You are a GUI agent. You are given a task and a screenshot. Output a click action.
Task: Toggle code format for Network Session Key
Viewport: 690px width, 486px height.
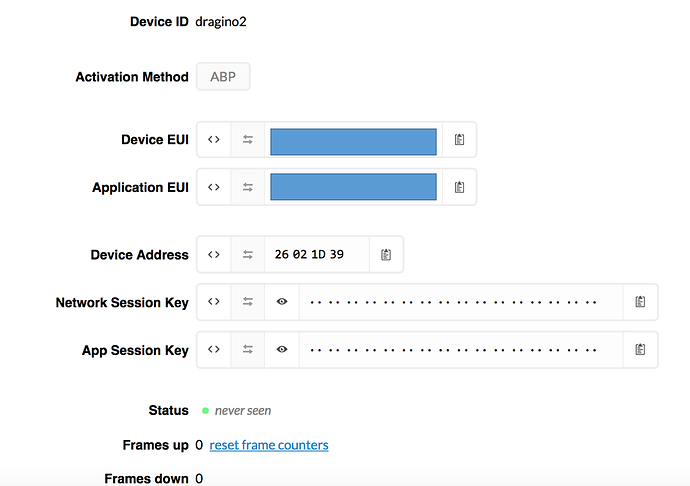(214, 302)
